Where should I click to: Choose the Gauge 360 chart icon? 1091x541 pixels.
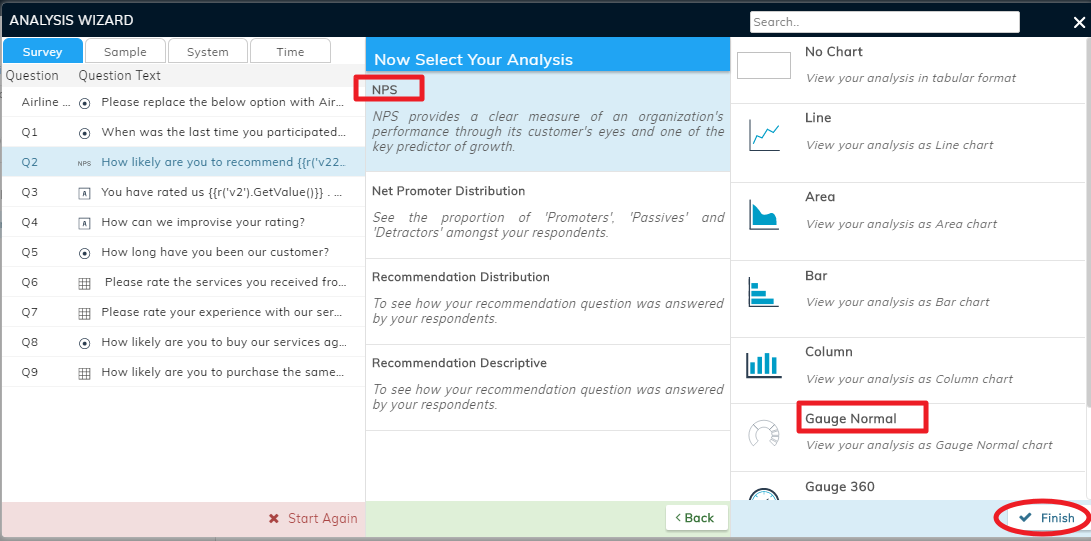tap(763, 495)
